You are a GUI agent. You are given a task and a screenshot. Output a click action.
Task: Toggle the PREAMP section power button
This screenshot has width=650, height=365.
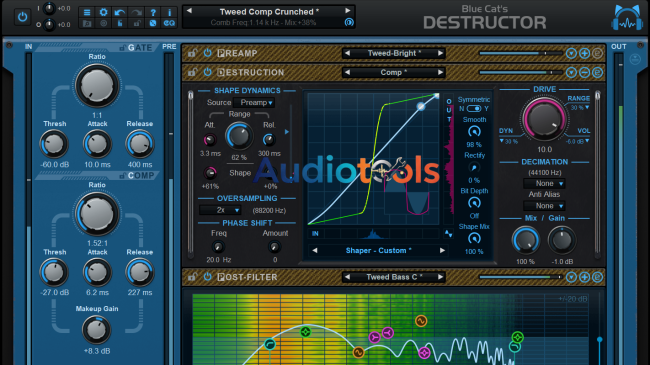click(x=207, y=53)
